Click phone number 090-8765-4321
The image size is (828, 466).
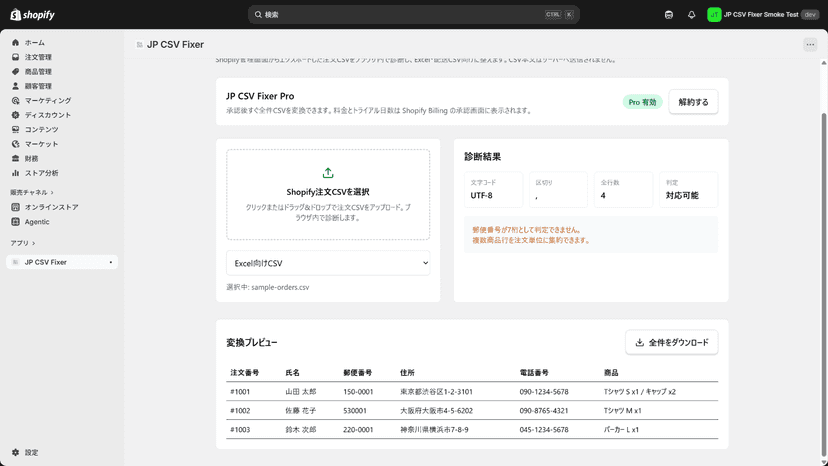544,411
